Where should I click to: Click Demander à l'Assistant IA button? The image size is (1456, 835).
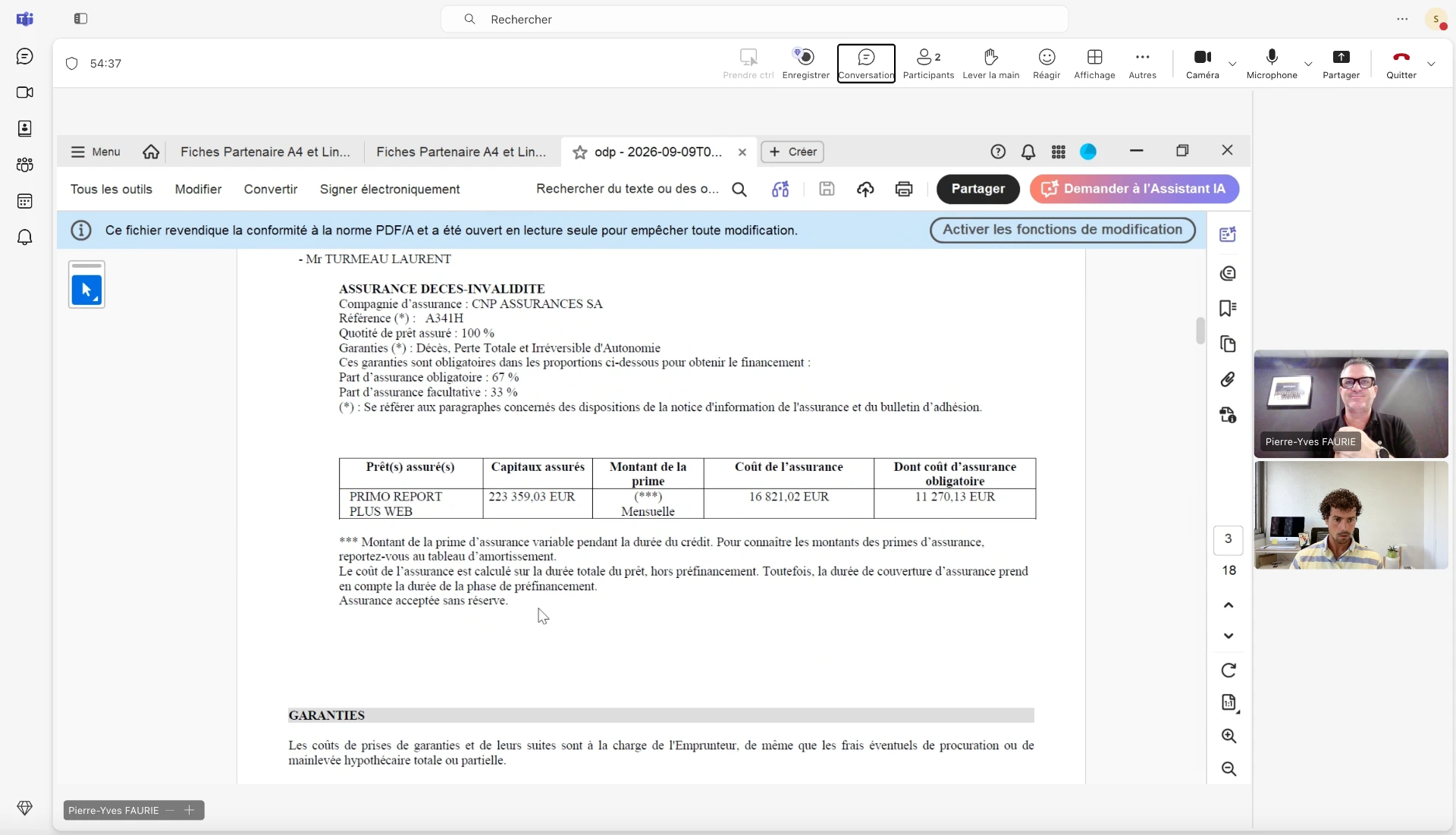(x=1134, y=189)
